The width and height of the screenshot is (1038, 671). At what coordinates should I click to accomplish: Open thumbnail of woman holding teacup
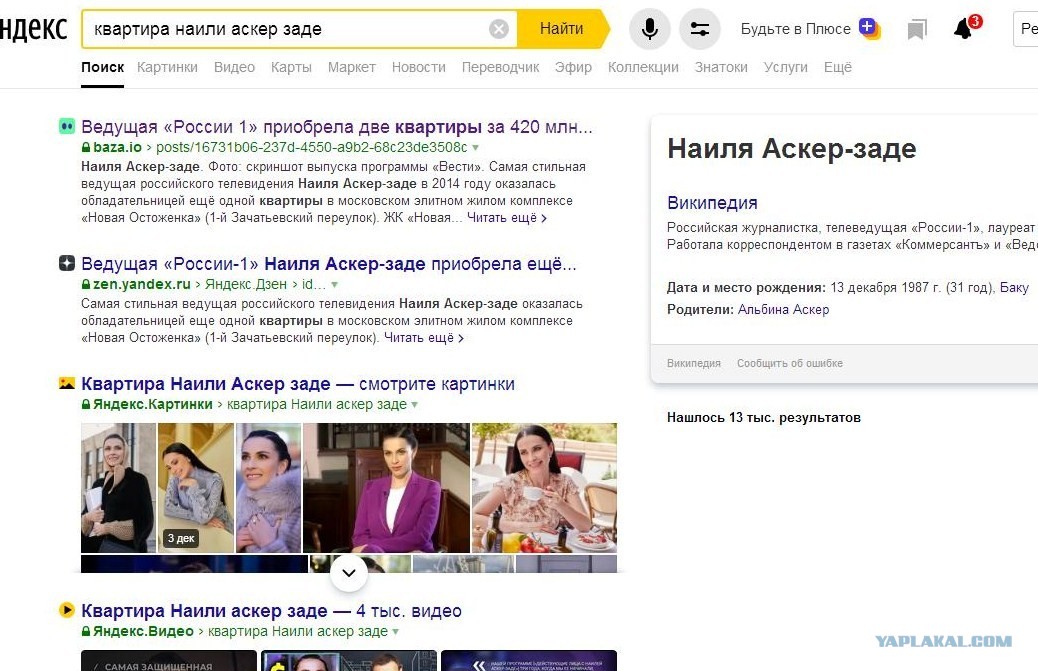pos(544,488)
